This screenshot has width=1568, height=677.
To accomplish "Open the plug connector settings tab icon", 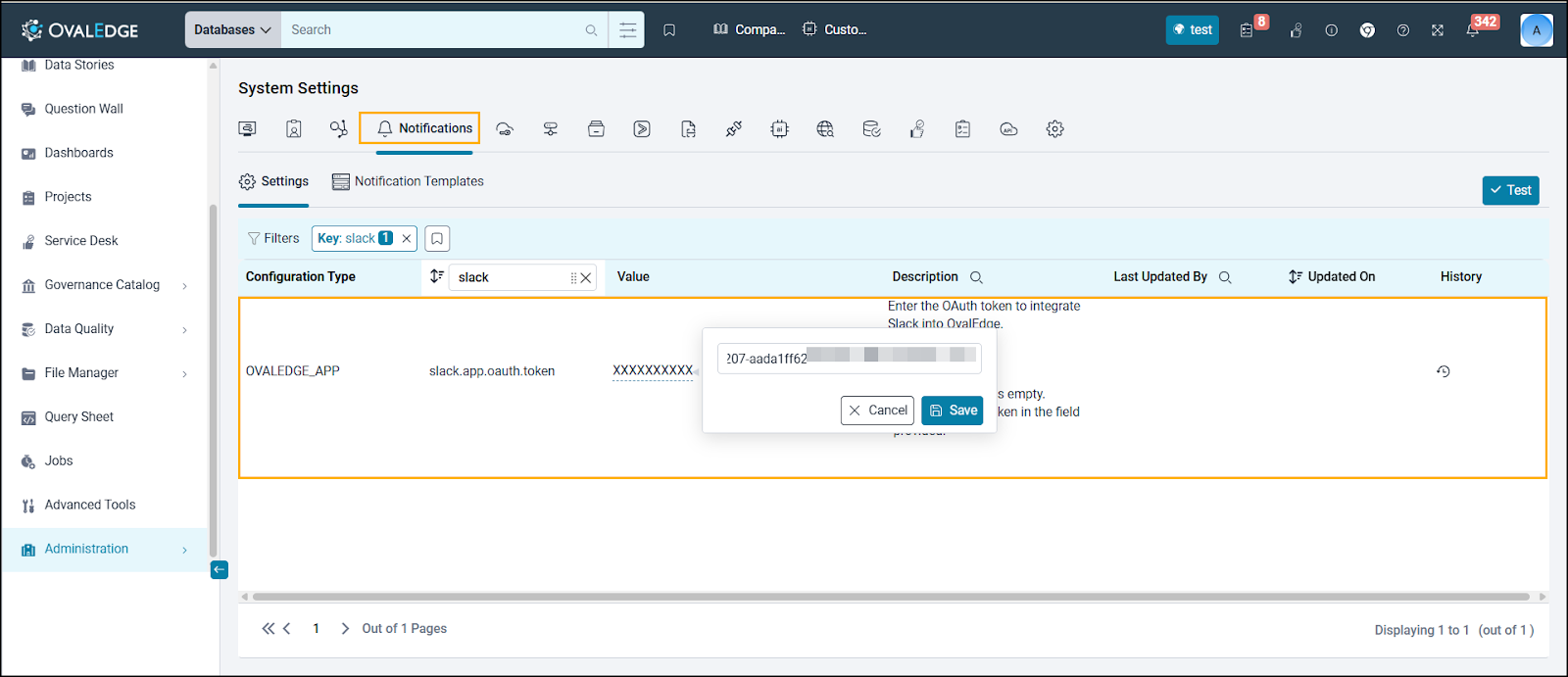I will point(733,129).
